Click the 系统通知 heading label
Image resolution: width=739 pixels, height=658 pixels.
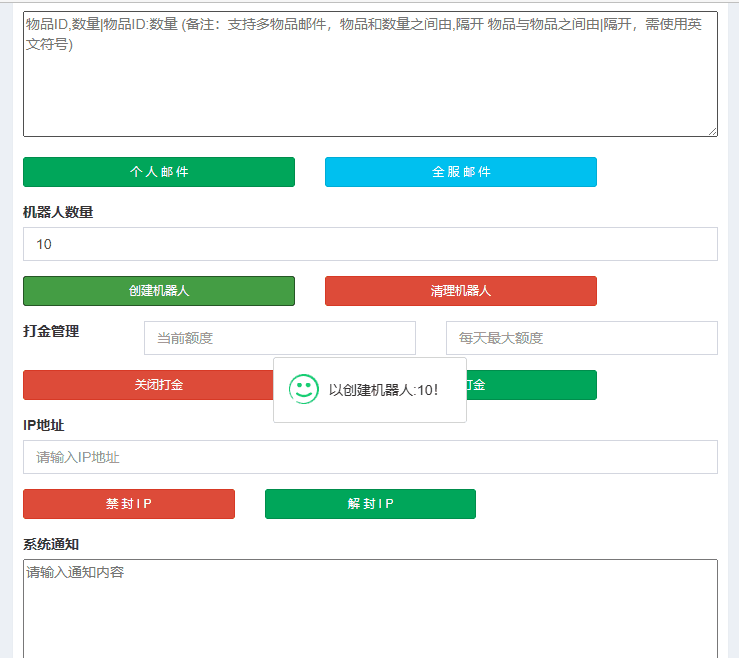click(x=51, y=545)
